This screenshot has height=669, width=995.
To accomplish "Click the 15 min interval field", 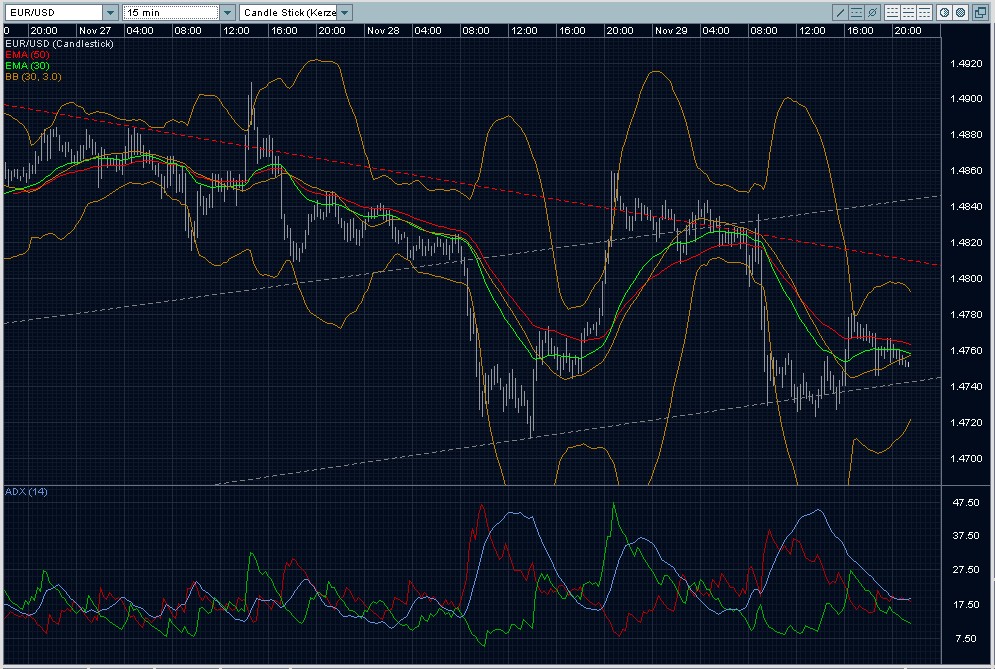I will 171,13.
